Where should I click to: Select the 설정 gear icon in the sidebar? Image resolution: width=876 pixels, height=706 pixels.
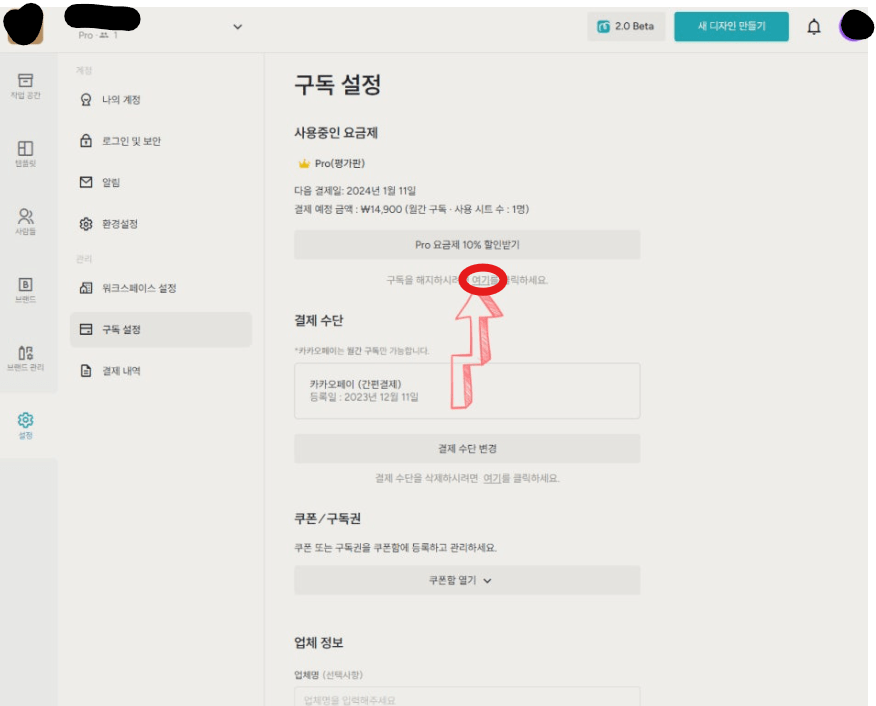pyautogui.click(x=25, y=425)
